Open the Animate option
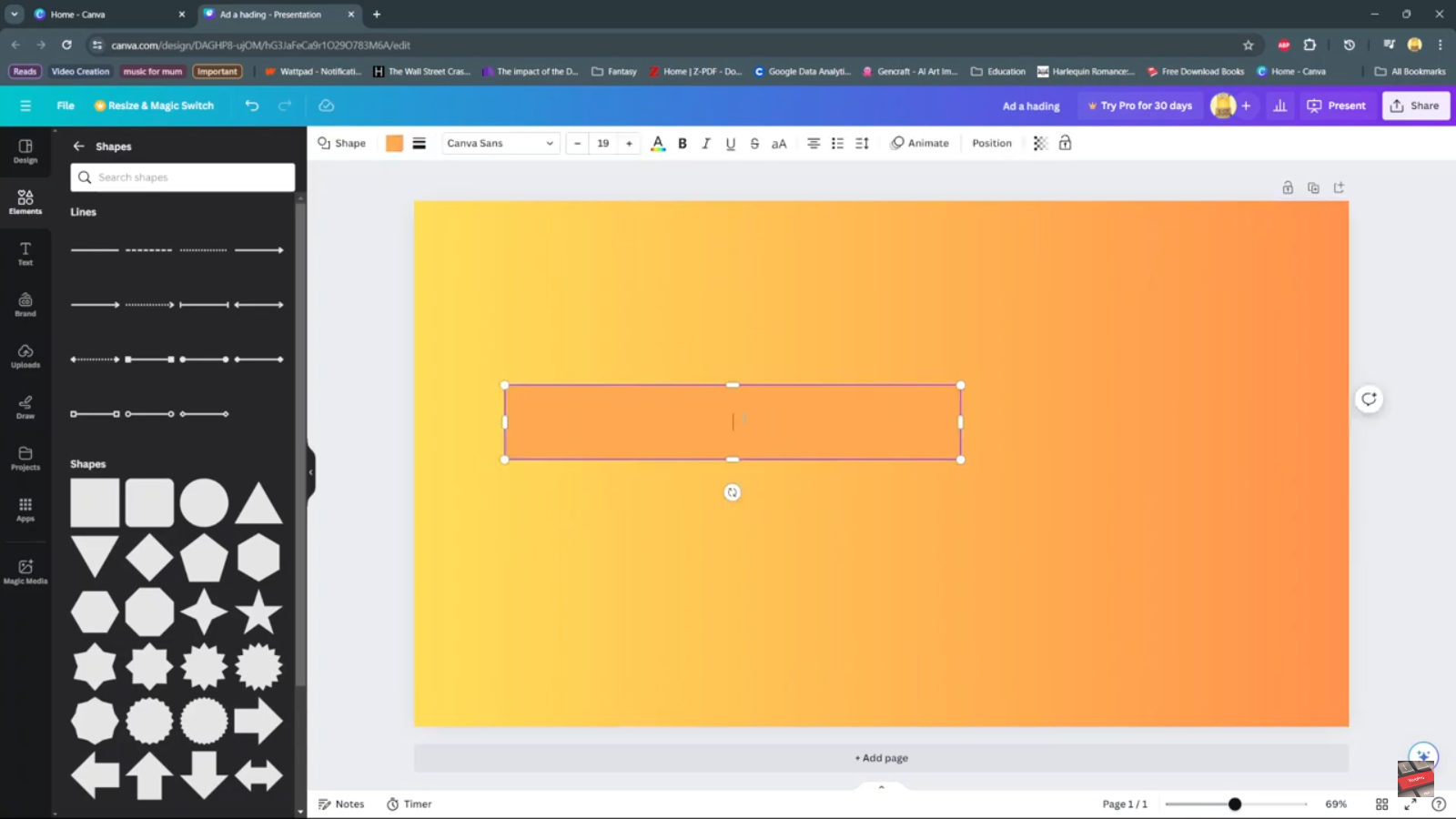This screenshot has height=819, width=1456. coord(919,143)
